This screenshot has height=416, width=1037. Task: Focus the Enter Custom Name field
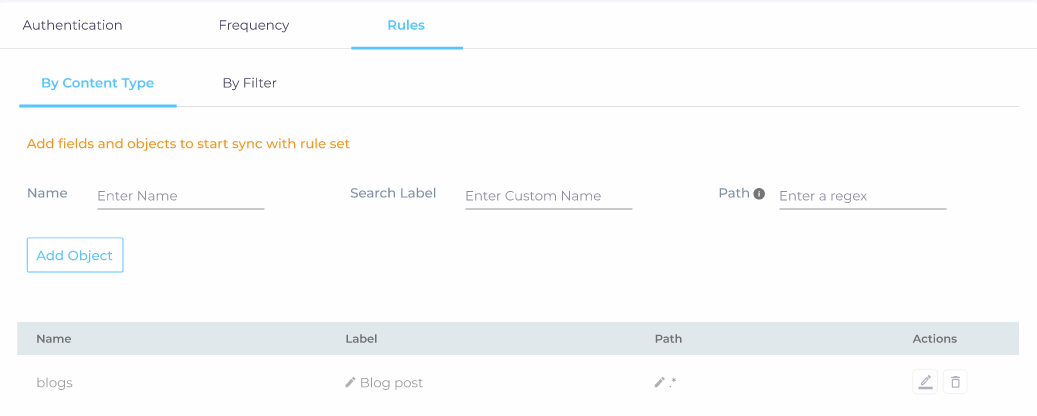(548, 196)
